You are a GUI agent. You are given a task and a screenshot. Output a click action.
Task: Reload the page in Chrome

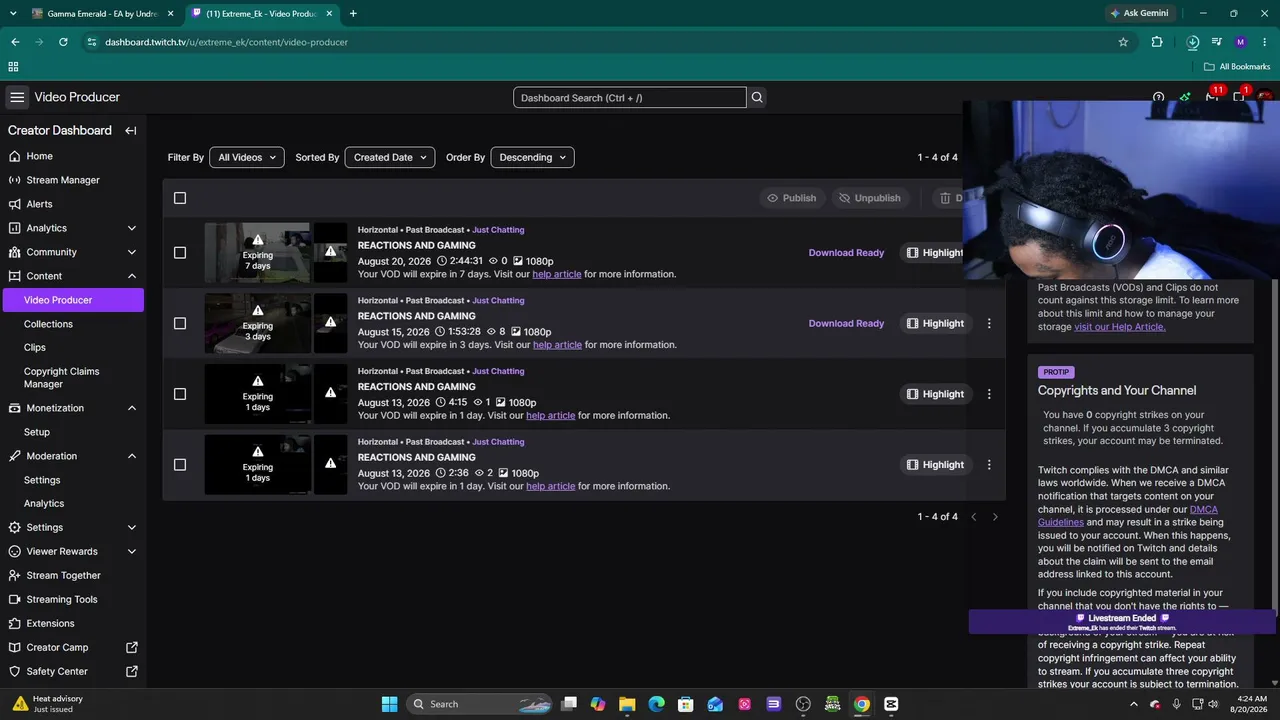(63, 42)
